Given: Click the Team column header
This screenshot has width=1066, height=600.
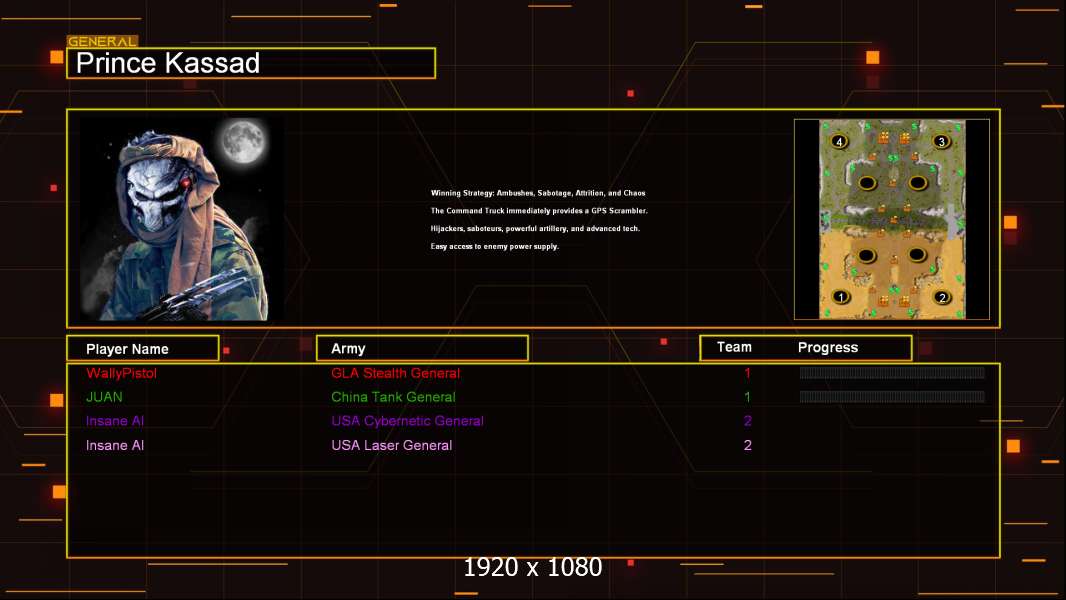Looking at the screenshot, I should (734, 347).
